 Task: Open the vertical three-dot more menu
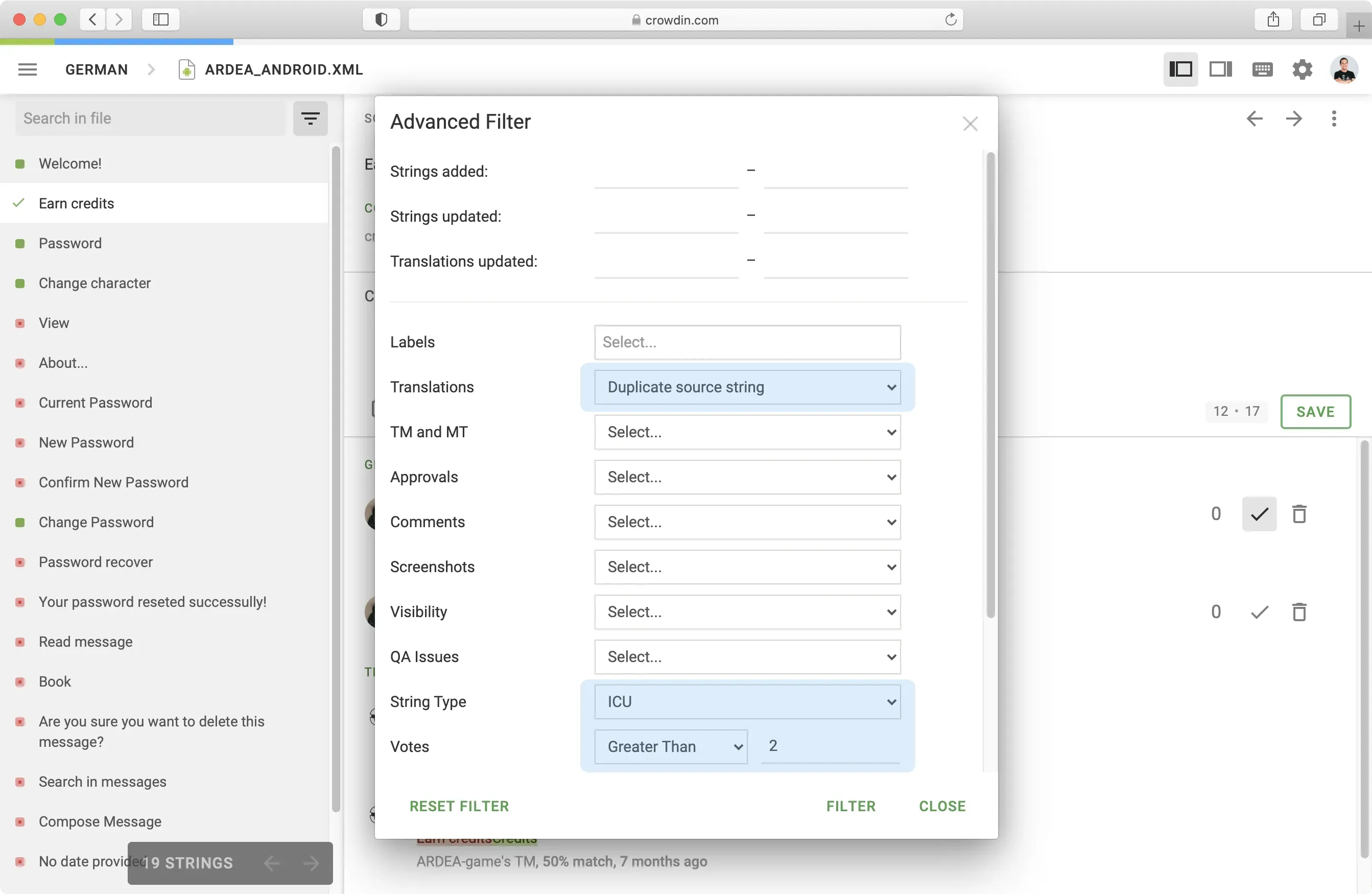click(x=1333, y=119)
